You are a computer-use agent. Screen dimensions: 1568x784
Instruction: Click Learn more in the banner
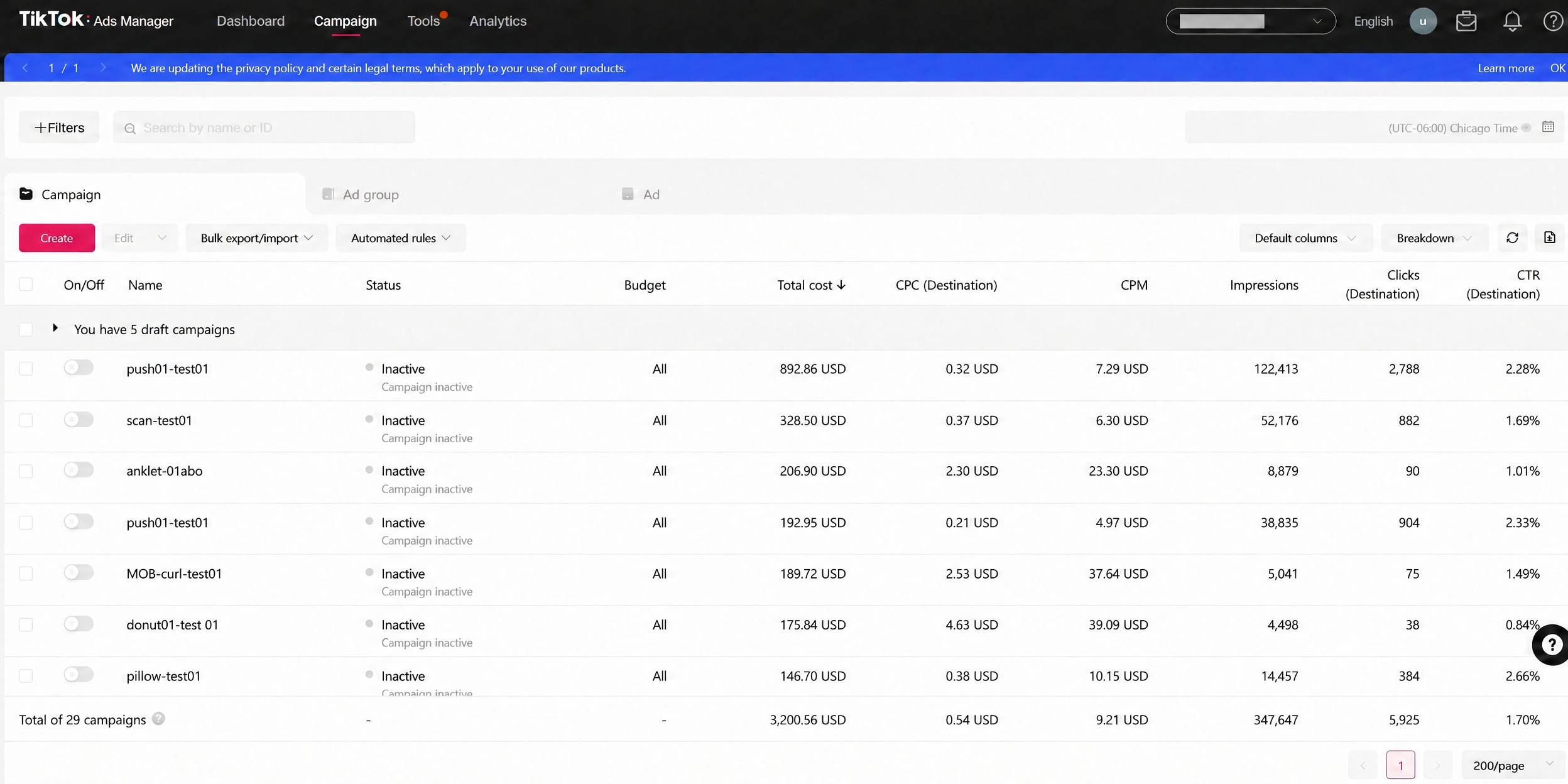pos(1506,68)
